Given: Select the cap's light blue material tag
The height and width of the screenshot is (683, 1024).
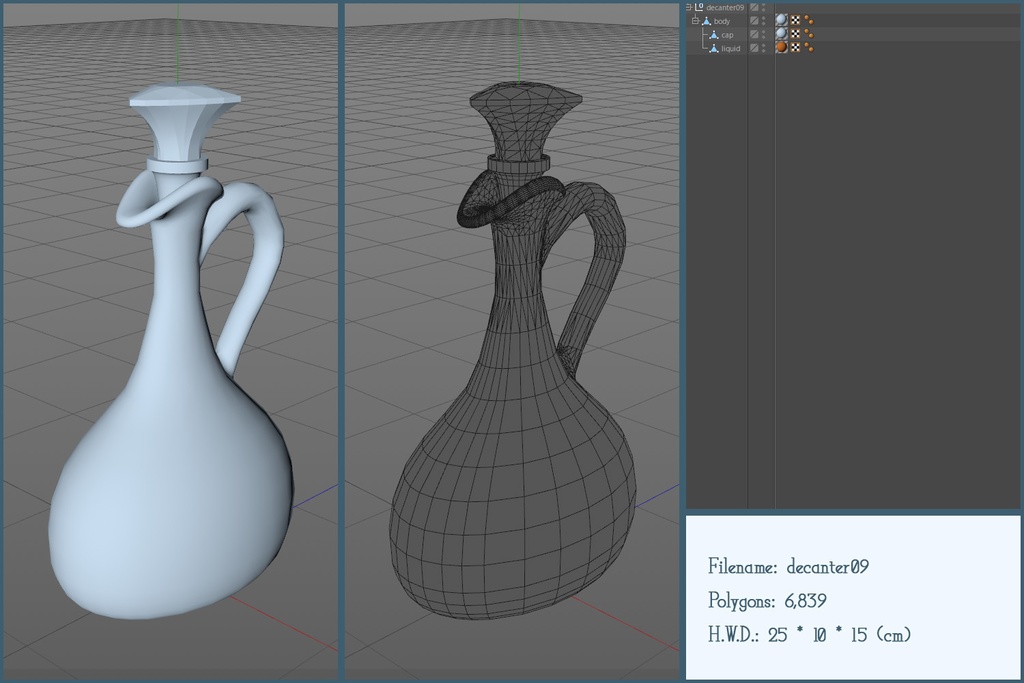Looking at the screenshot, I should 782,33.
